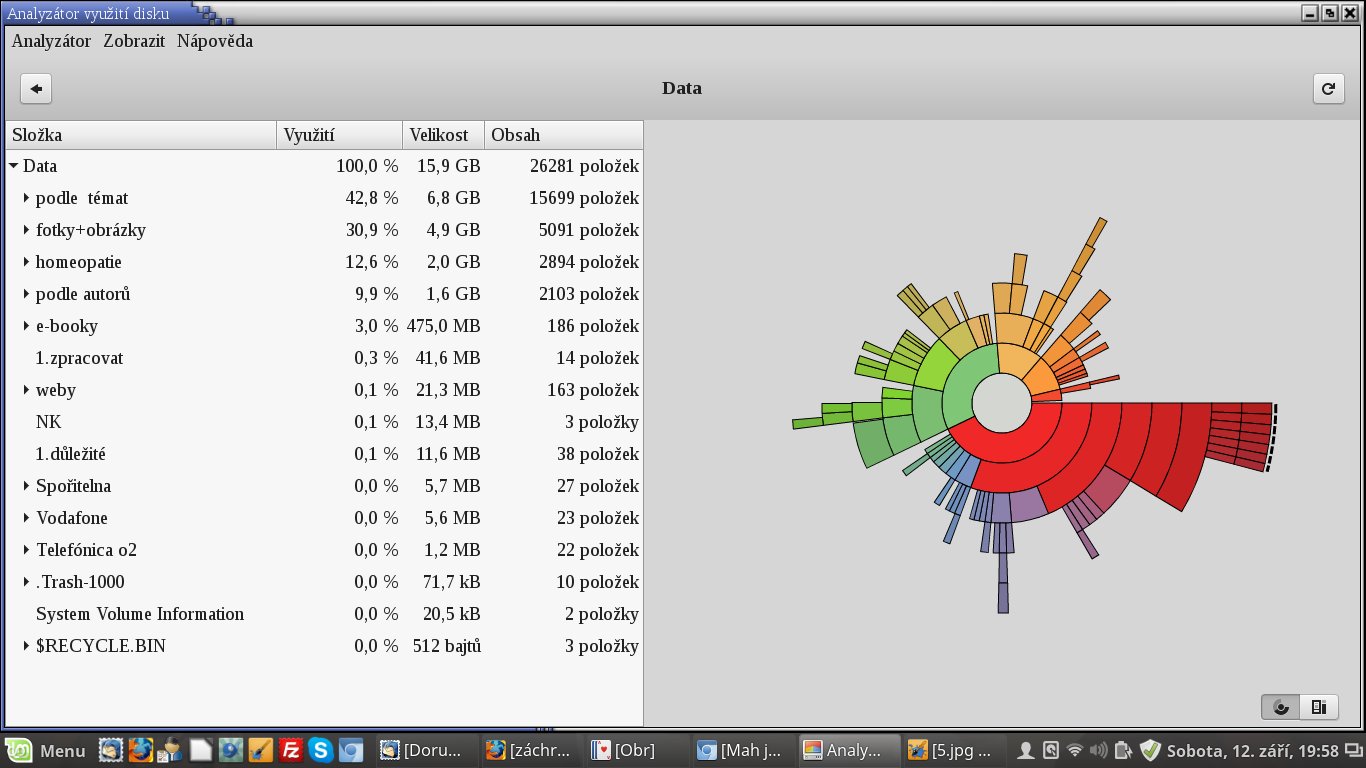The image size is (1366, 768).
Task: Launch FileZilla from the panel
Action: tap(291, 749)
